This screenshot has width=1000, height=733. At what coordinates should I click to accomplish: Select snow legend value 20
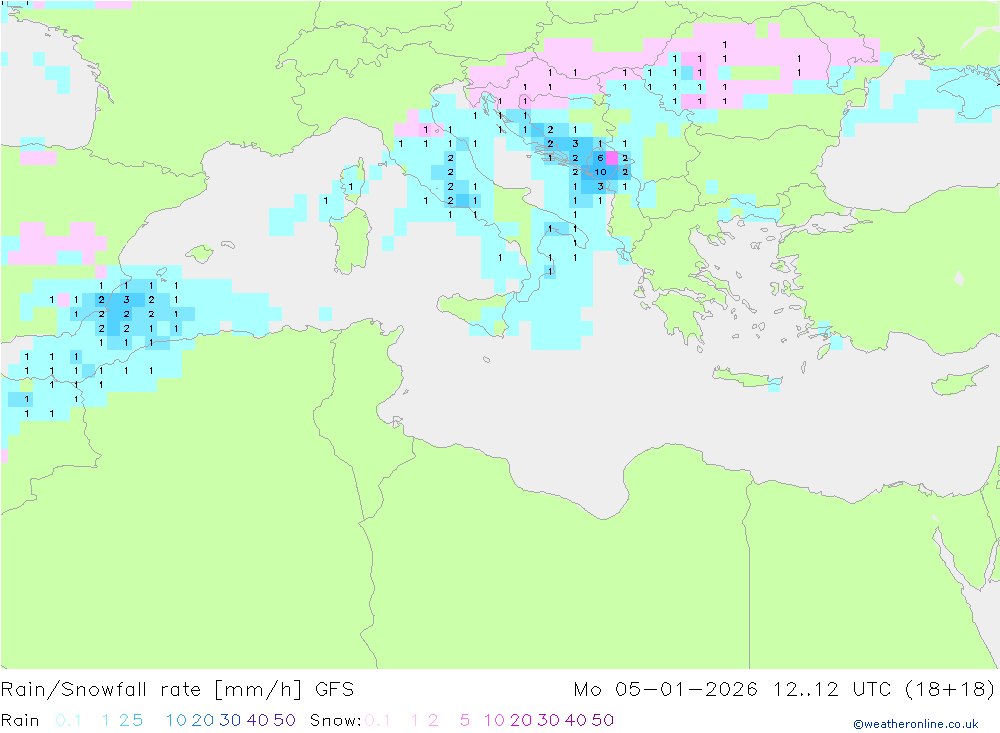point(521,720)
